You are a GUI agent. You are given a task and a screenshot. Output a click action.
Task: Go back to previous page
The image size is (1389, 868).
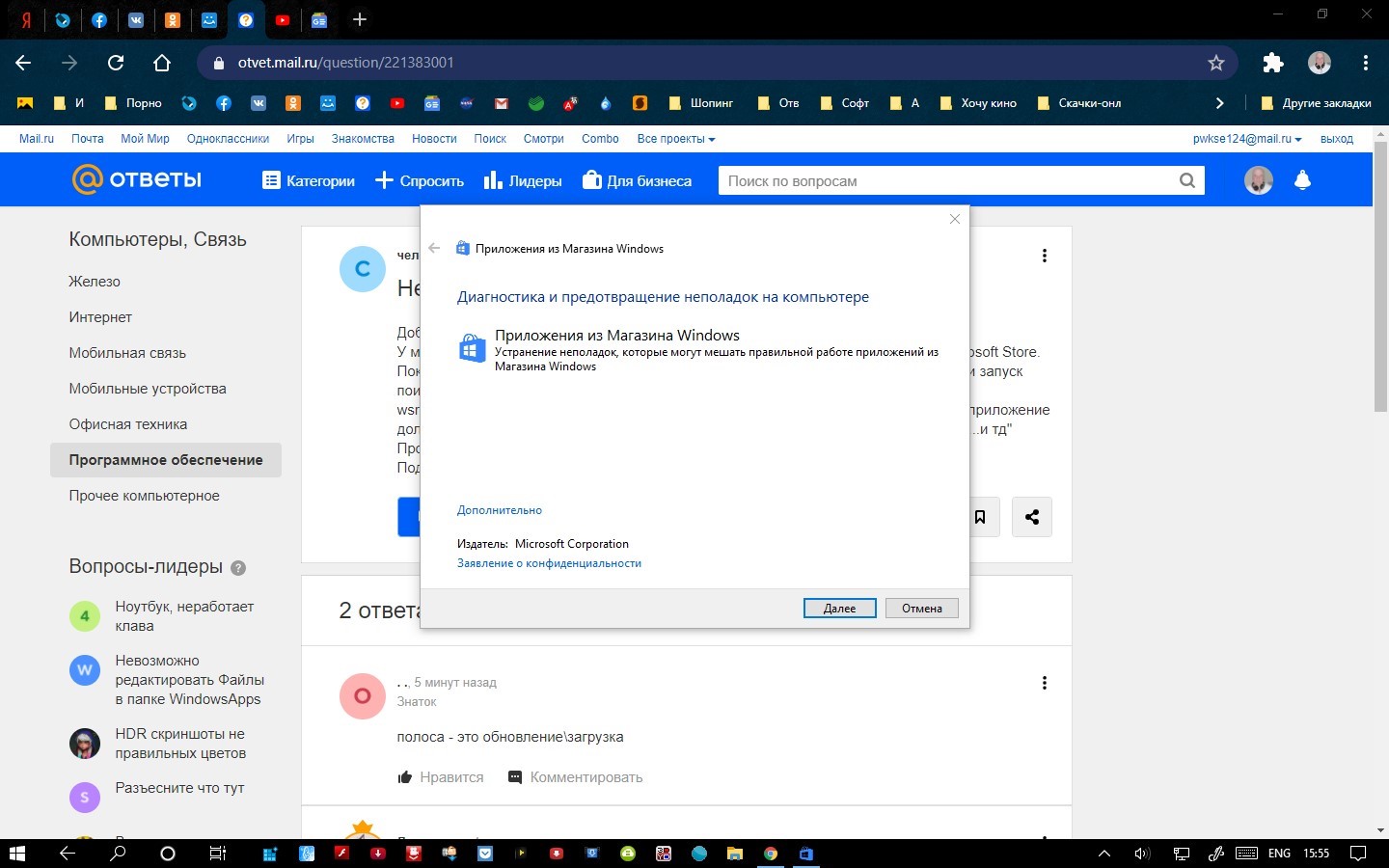pos(23,63)
